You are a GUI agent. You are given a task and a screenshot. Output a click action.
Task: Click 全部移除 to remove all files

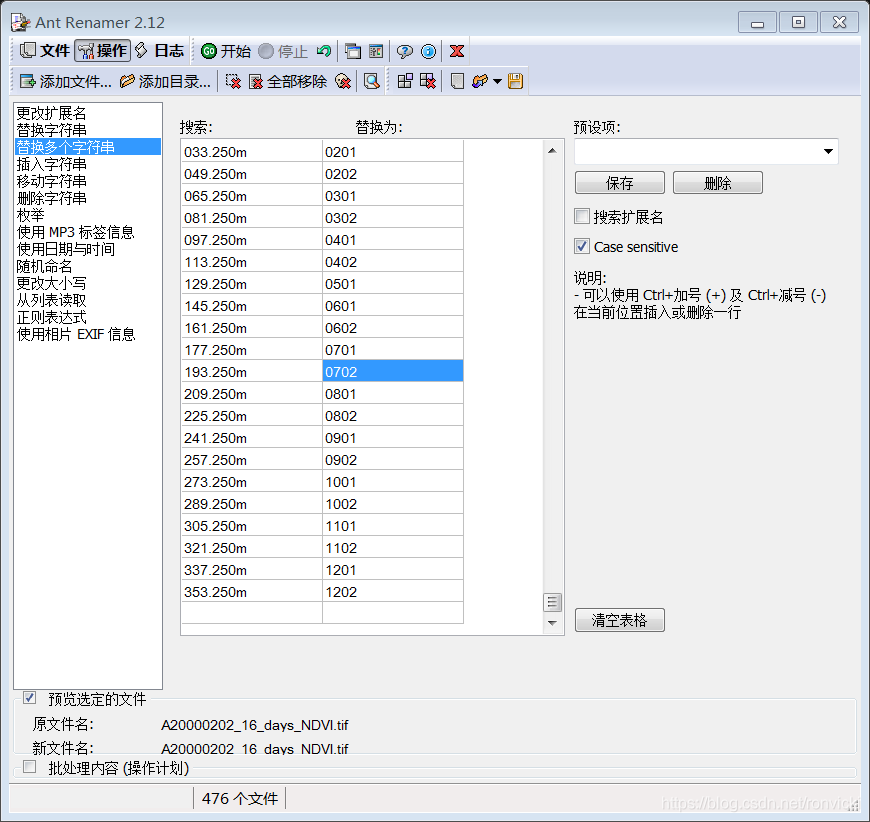click(x=288, y=81)
